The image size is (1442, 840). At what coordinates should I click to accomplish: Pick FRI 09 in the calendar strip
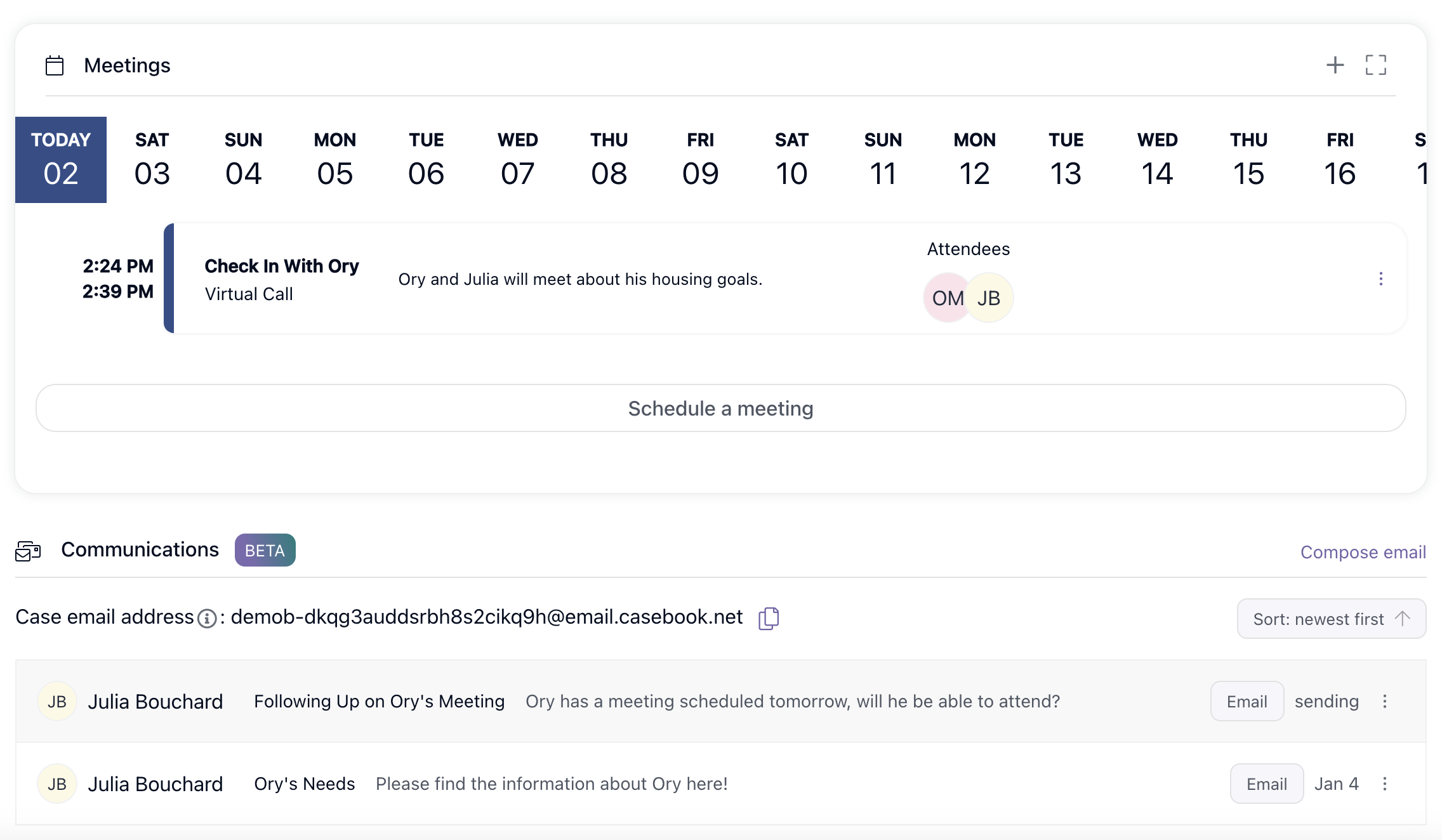tap(700, 160)
